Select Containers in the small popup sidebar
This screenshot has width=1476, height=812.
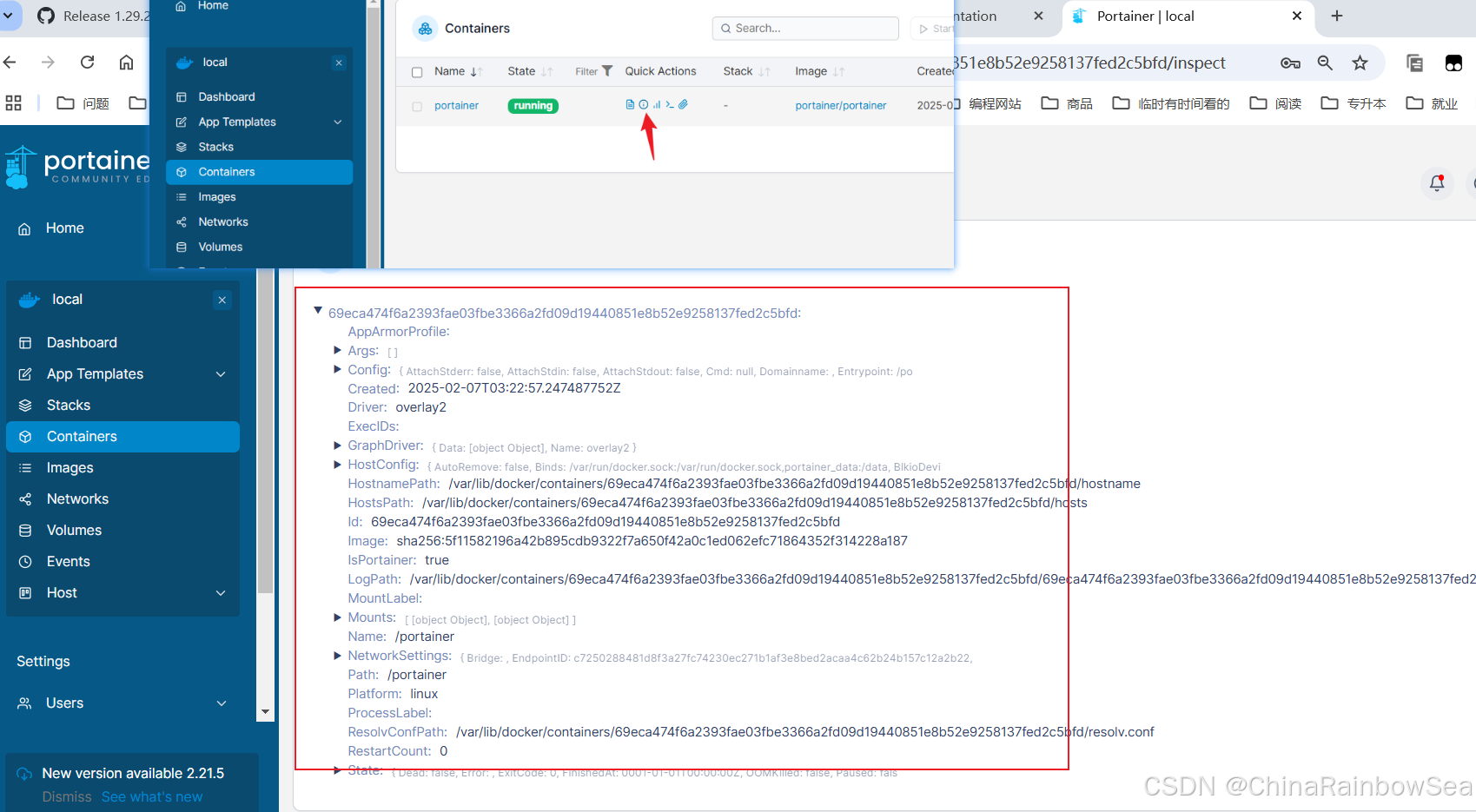[x=259, y=172]
